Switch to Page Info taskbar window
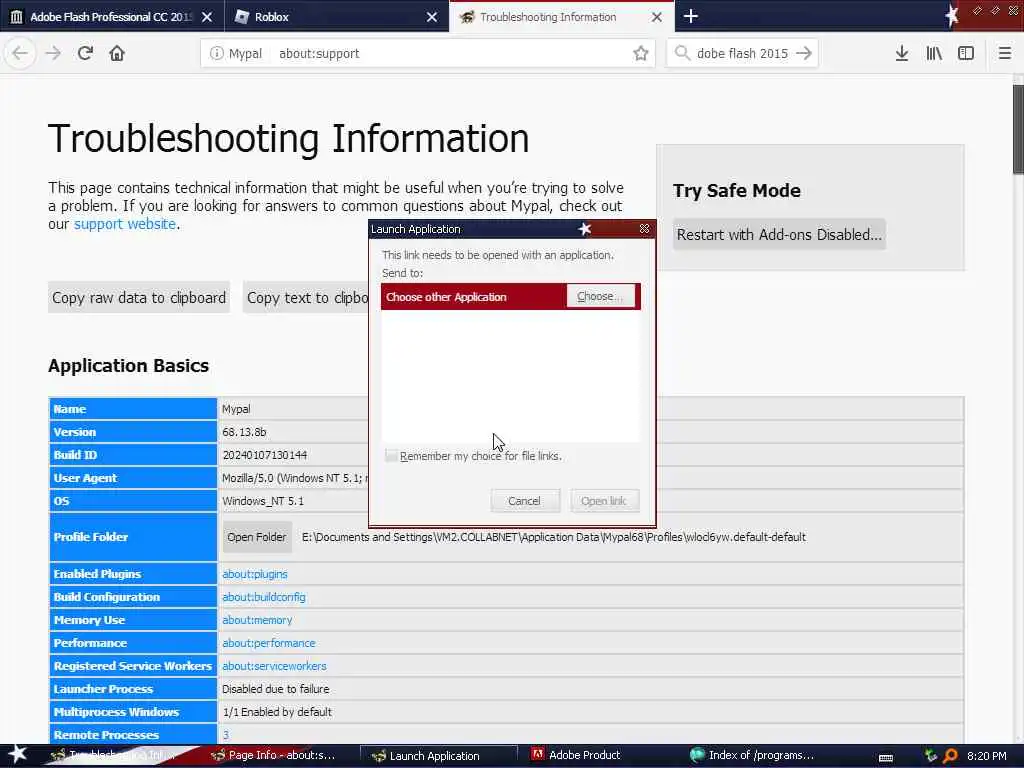The image size is (1024, 768). click(277, 756)
